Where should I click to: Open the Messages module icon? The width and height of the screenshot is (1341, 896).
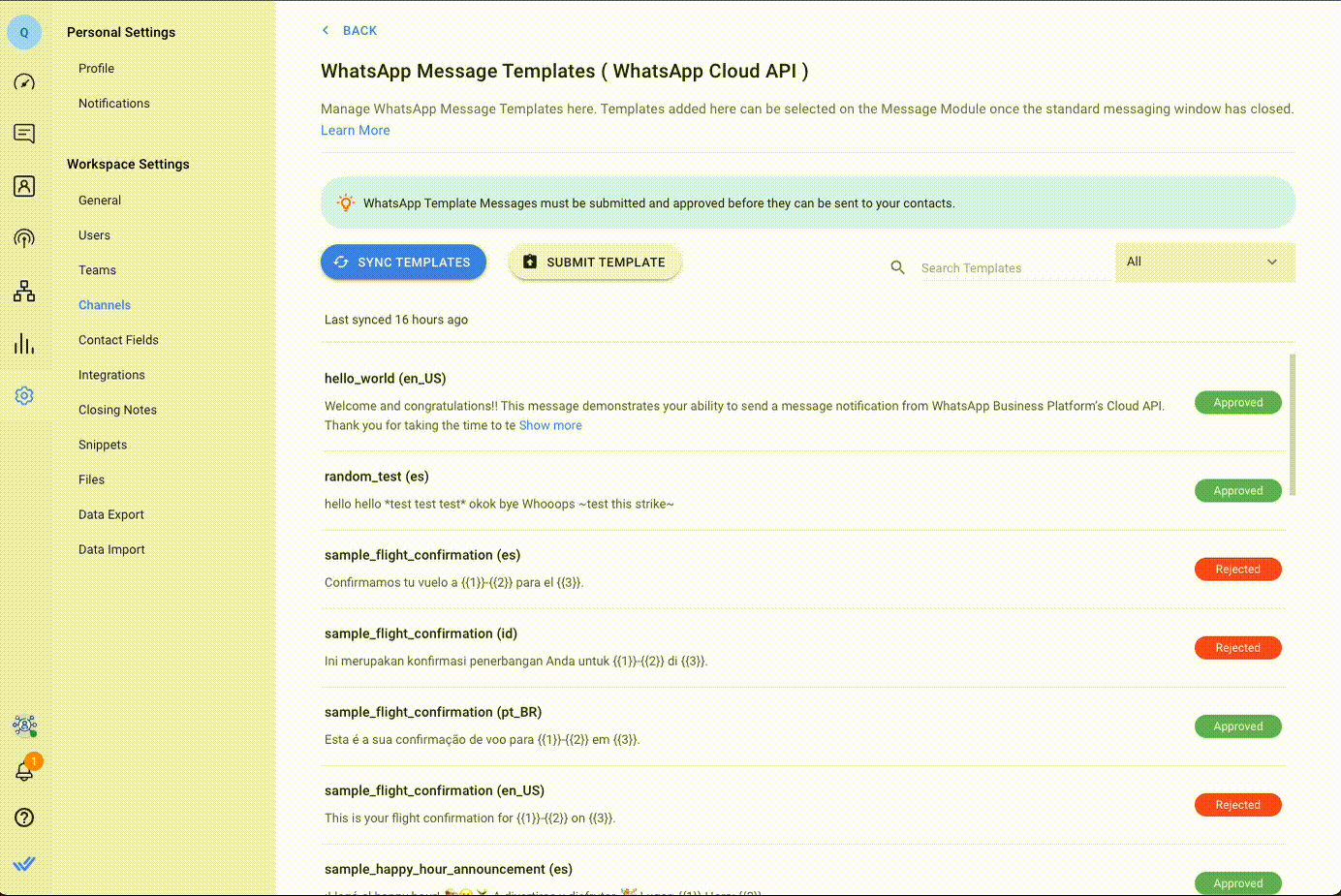(x=24, y=134)
